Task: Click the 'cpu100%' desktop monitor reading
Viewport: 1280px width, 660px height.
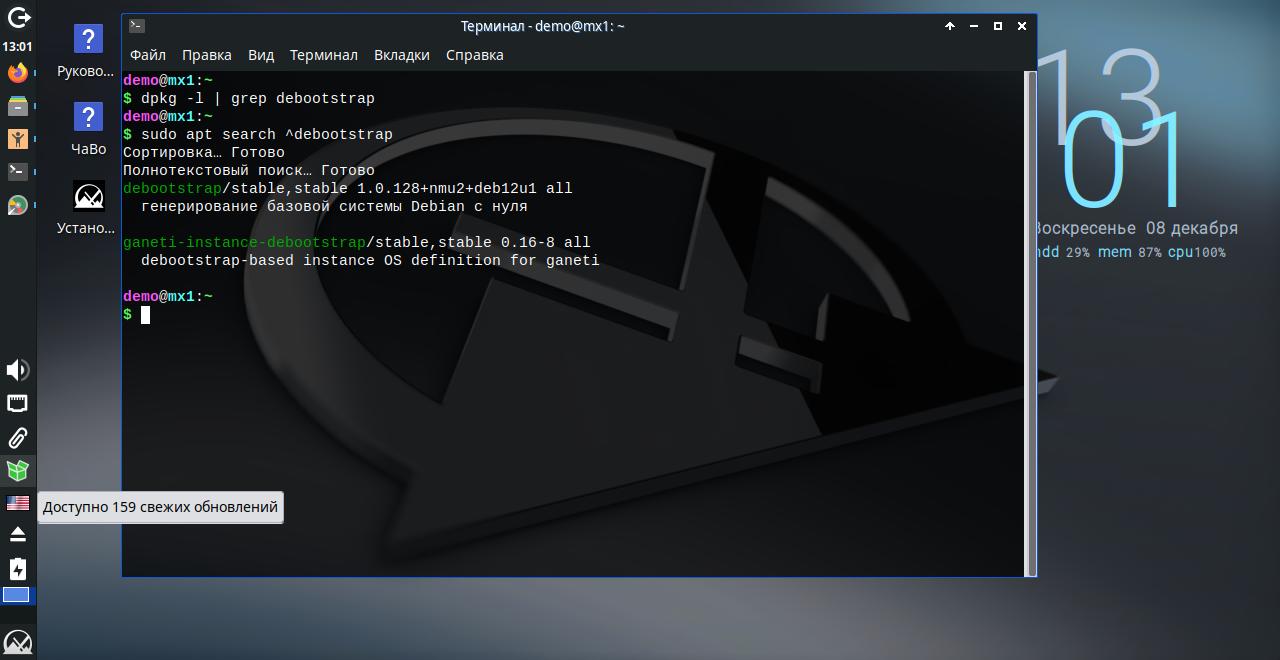Action: (1197, 252)
